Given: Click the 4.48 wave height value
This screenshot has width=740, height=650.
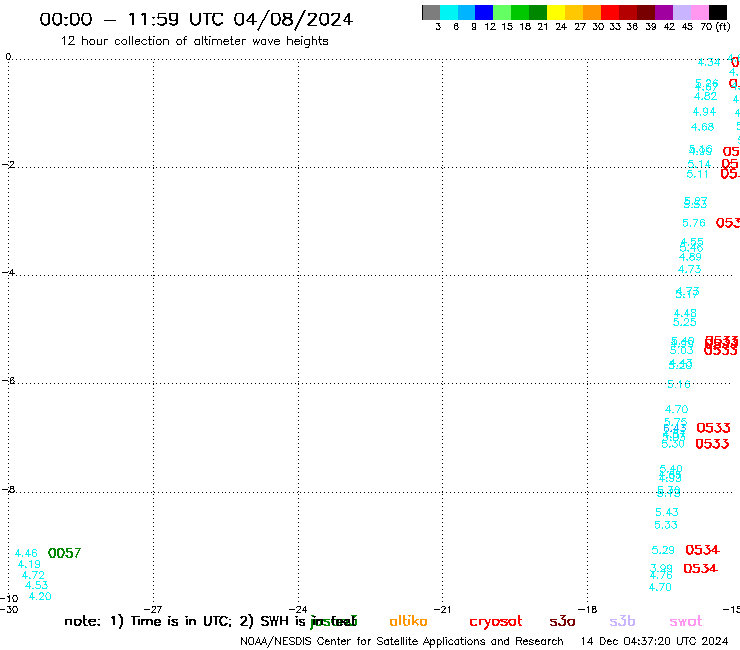Looking at the screenshot, I should coord(685,313).
